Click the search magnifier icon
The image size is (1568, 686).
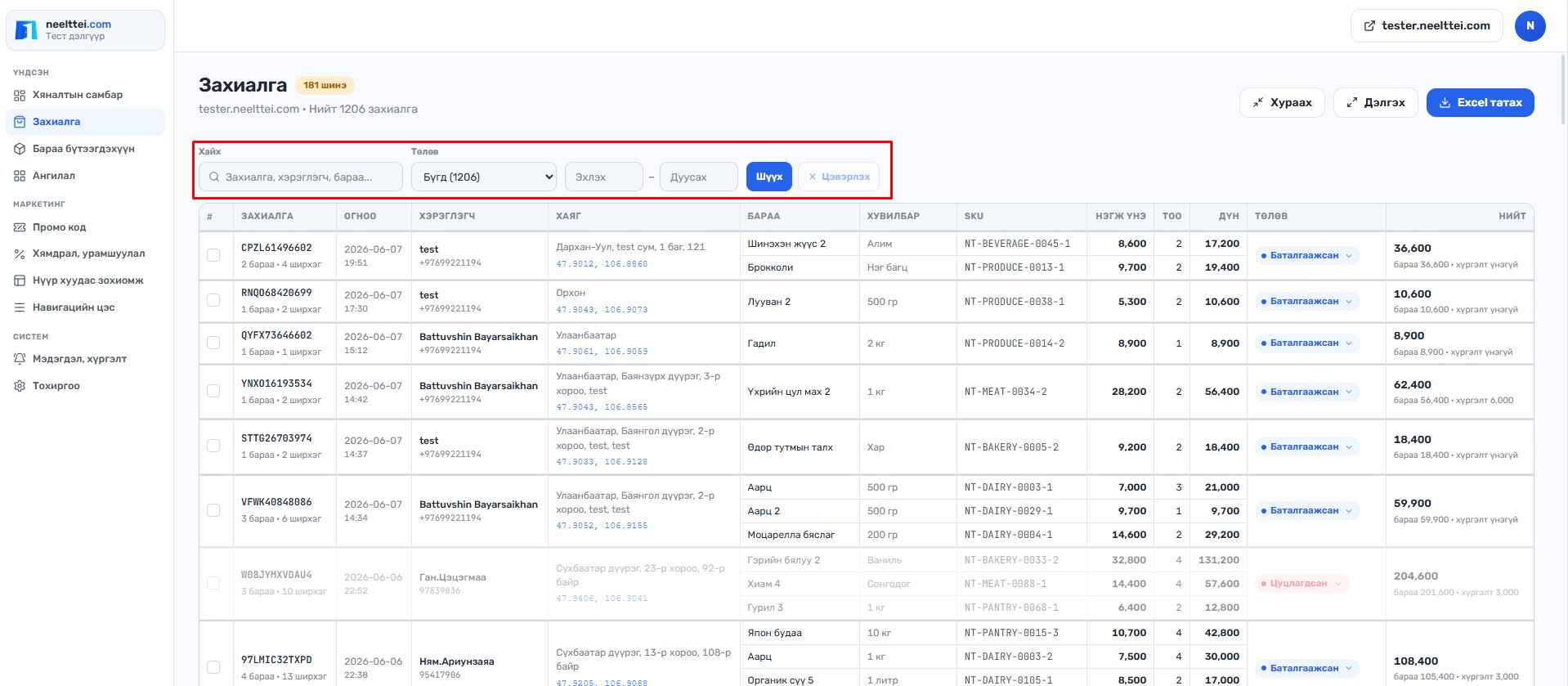pos(214,177)
